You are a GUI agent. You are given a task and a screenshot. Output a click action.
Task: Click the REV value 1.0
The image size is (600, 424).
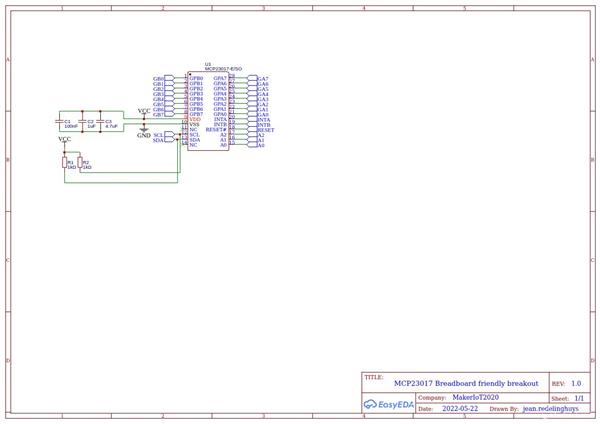[576, 383]
